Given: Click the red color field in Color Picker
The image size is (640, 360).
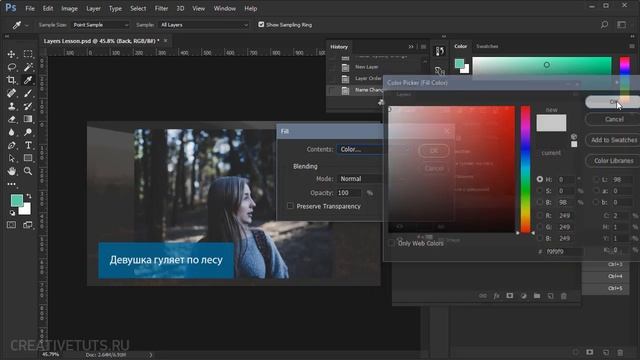Looking at the screenshot, I should point(451,169).
